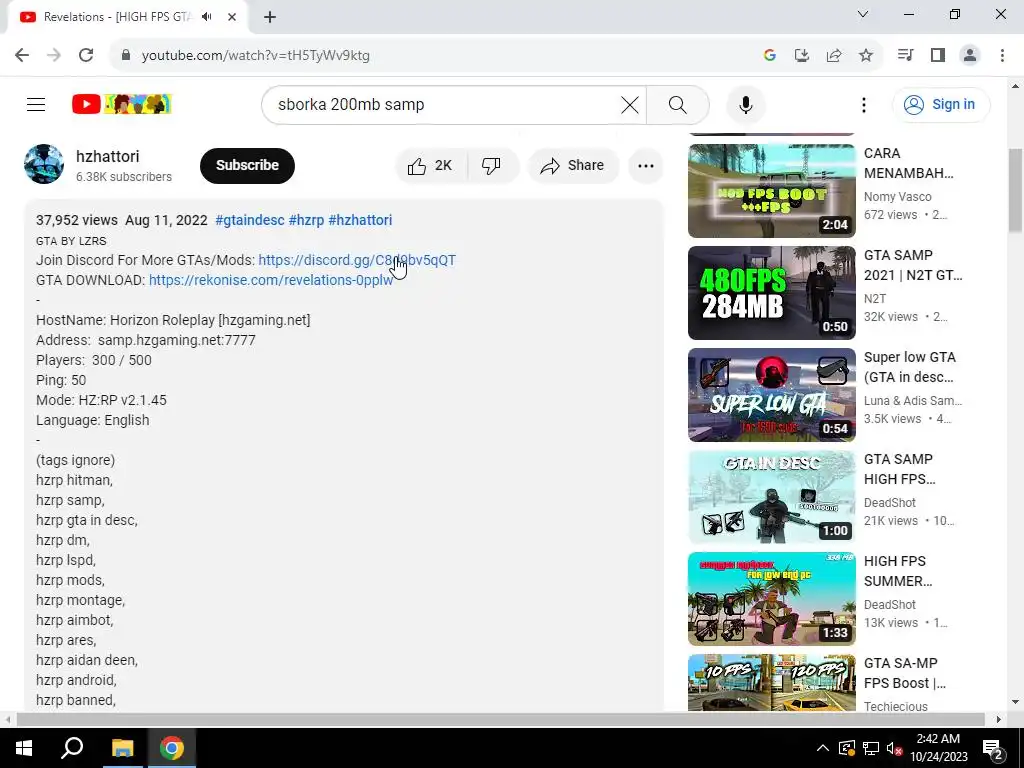Open the taskbar clock and date
Viewport: 1024px width, 768px height.
click(938, 748)
